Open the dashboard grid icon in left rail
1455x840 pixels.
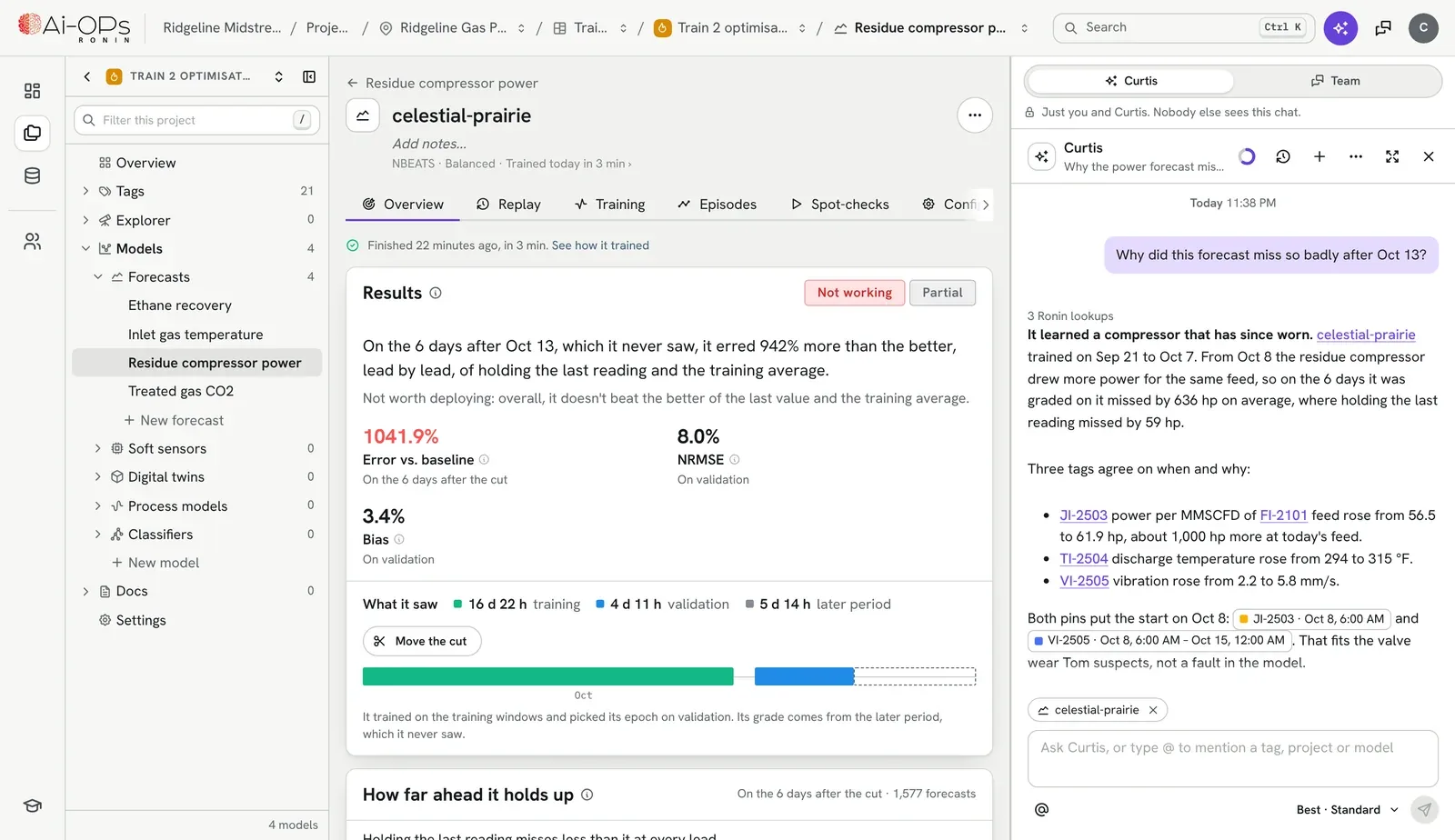coord(32,91)
